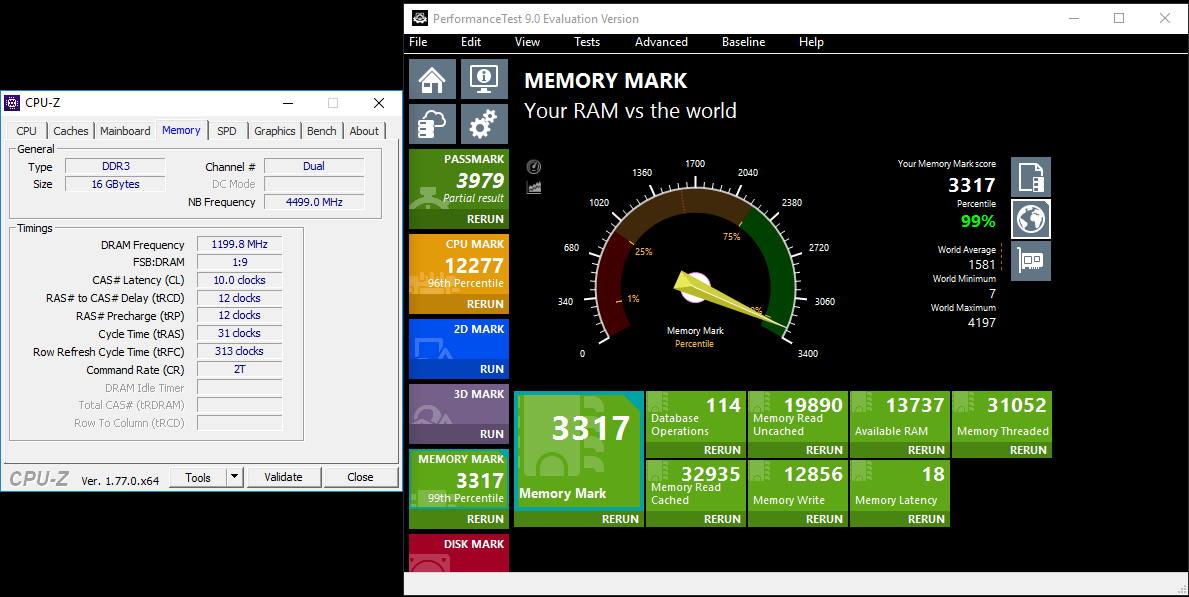Switch to the Caches tab in CPU-Z

point(71,130)
